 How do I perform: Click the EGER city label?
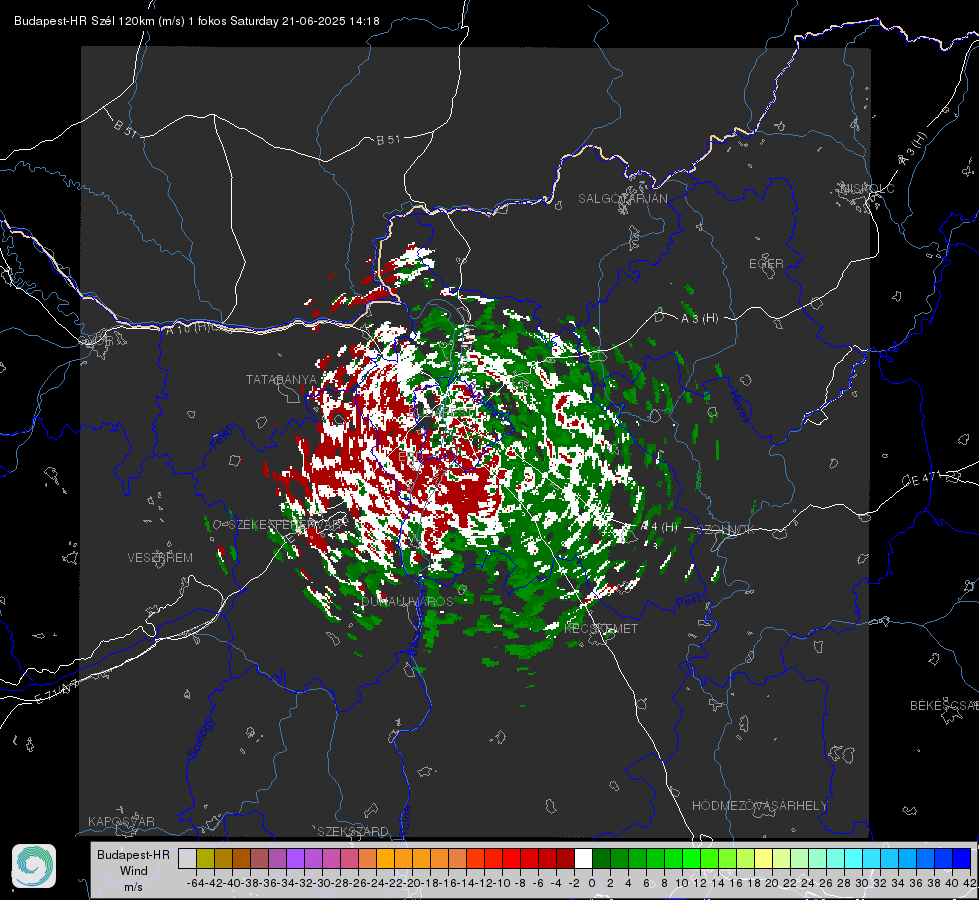coord(766,264)
